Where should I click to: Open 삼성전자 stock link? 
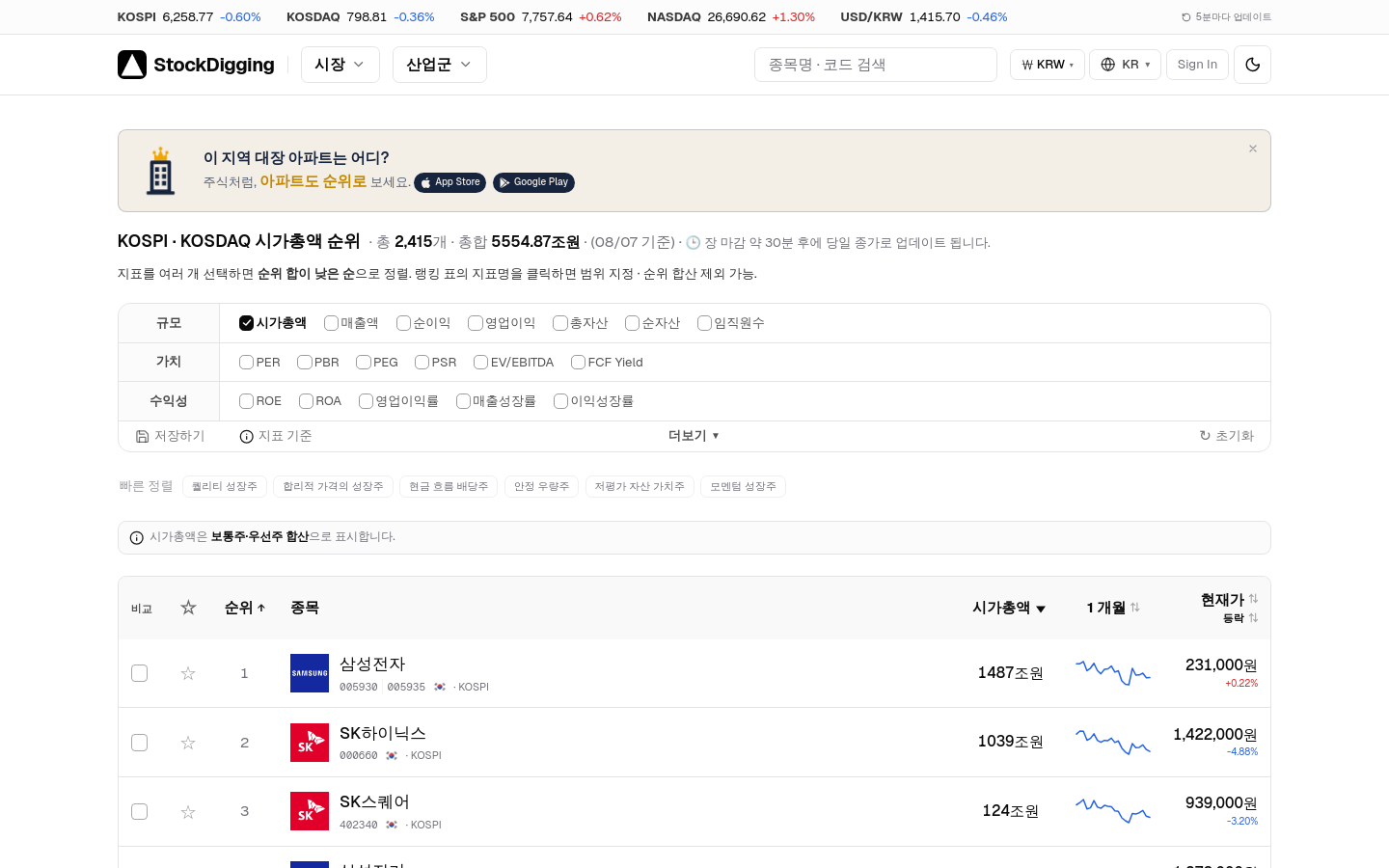point(372,664)
